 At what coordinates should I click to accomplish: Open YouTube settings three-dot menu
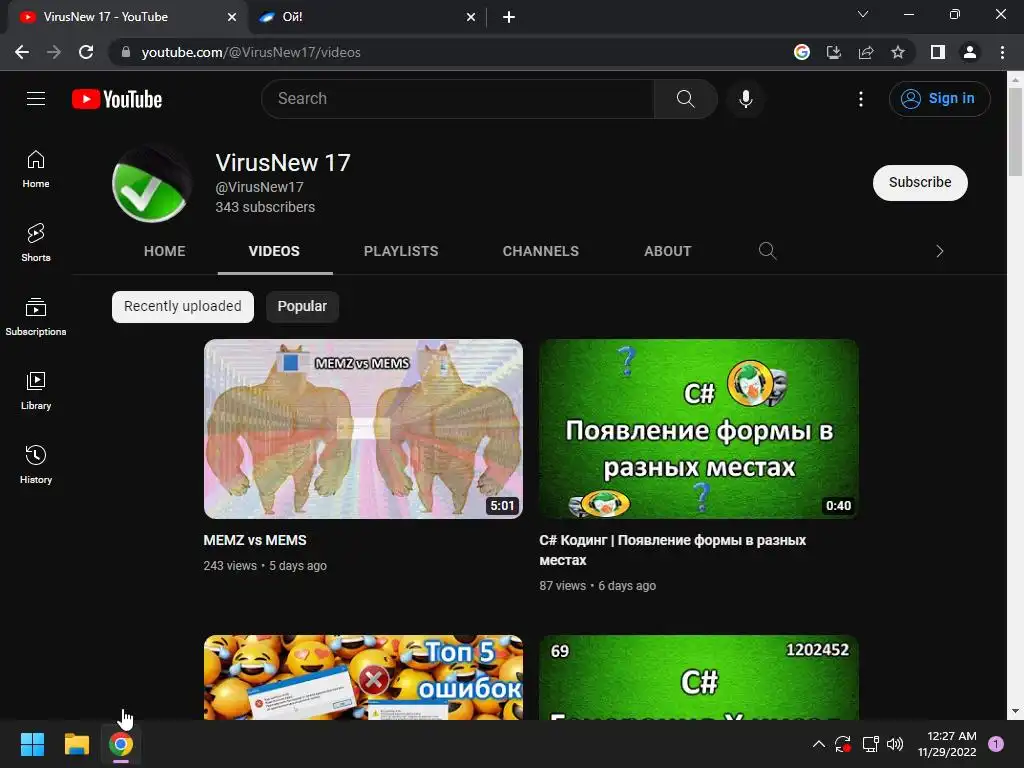(x=861, y=99)
